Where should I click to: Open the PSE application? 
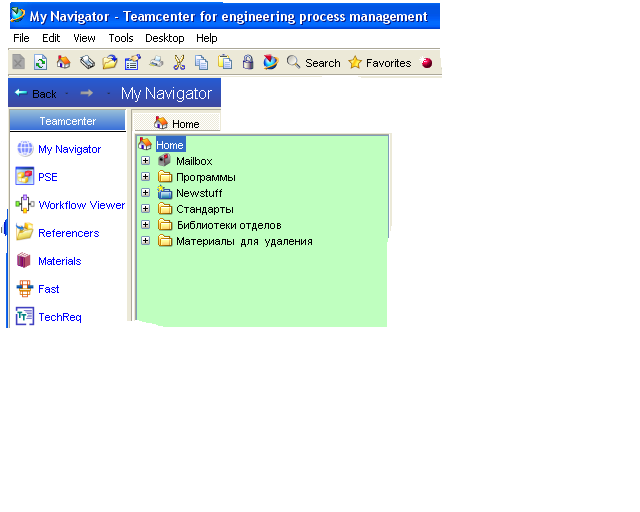(x=48, y=177)
